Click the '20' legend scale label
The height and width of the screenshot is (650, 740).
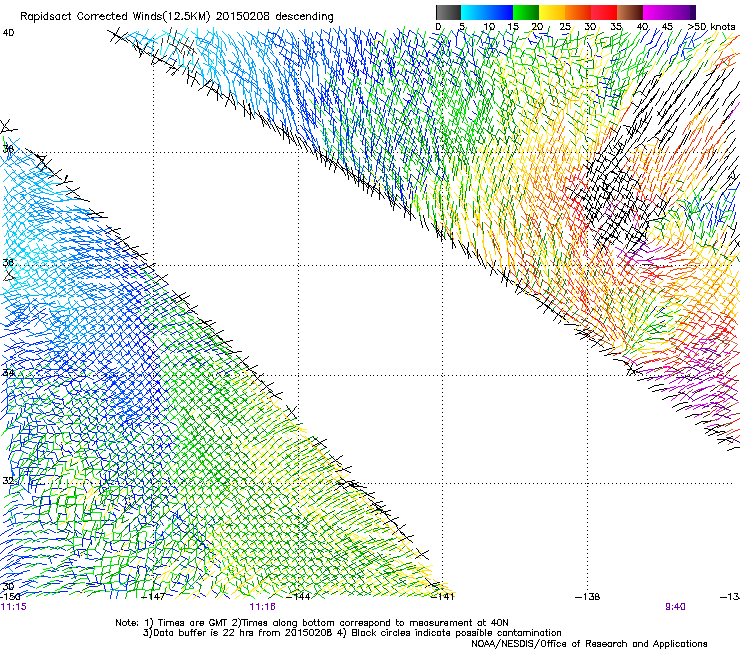click(x=537, y=27)
